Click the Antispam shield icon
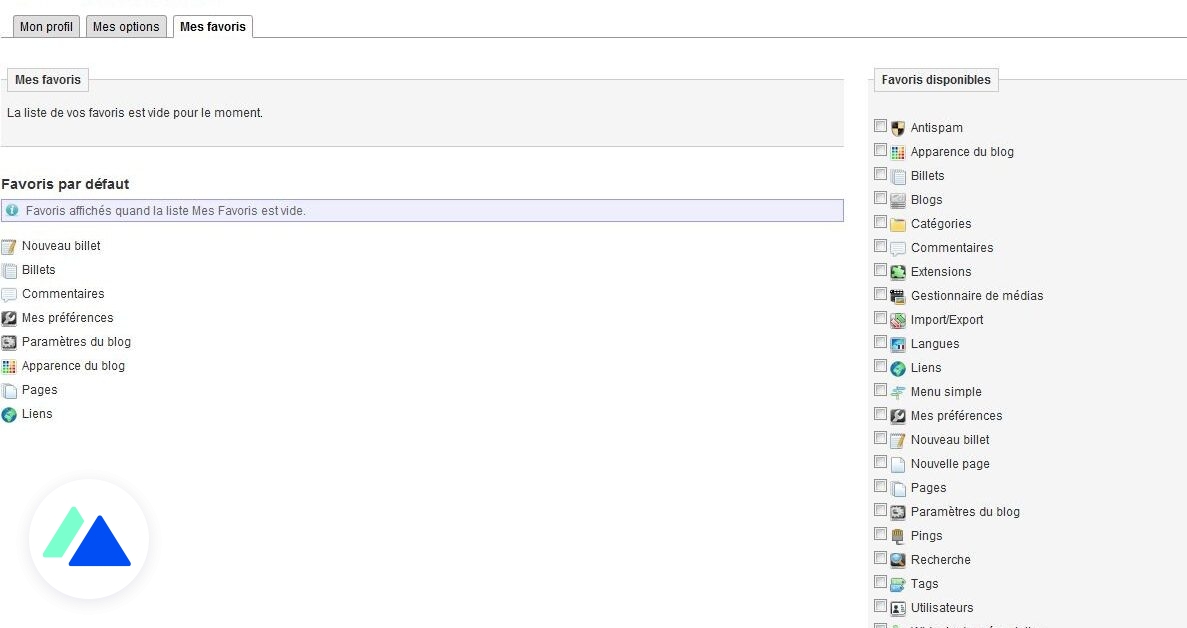 coord(898,127)
